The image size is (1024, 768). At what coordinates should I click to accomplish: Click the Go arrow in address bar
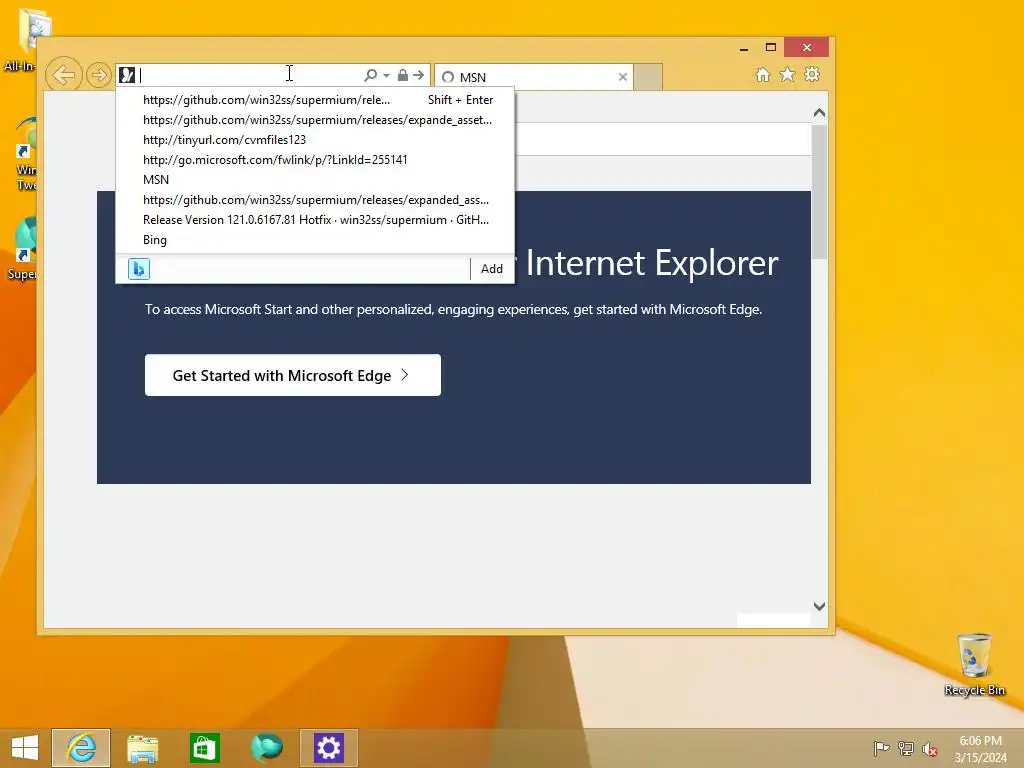419,75
